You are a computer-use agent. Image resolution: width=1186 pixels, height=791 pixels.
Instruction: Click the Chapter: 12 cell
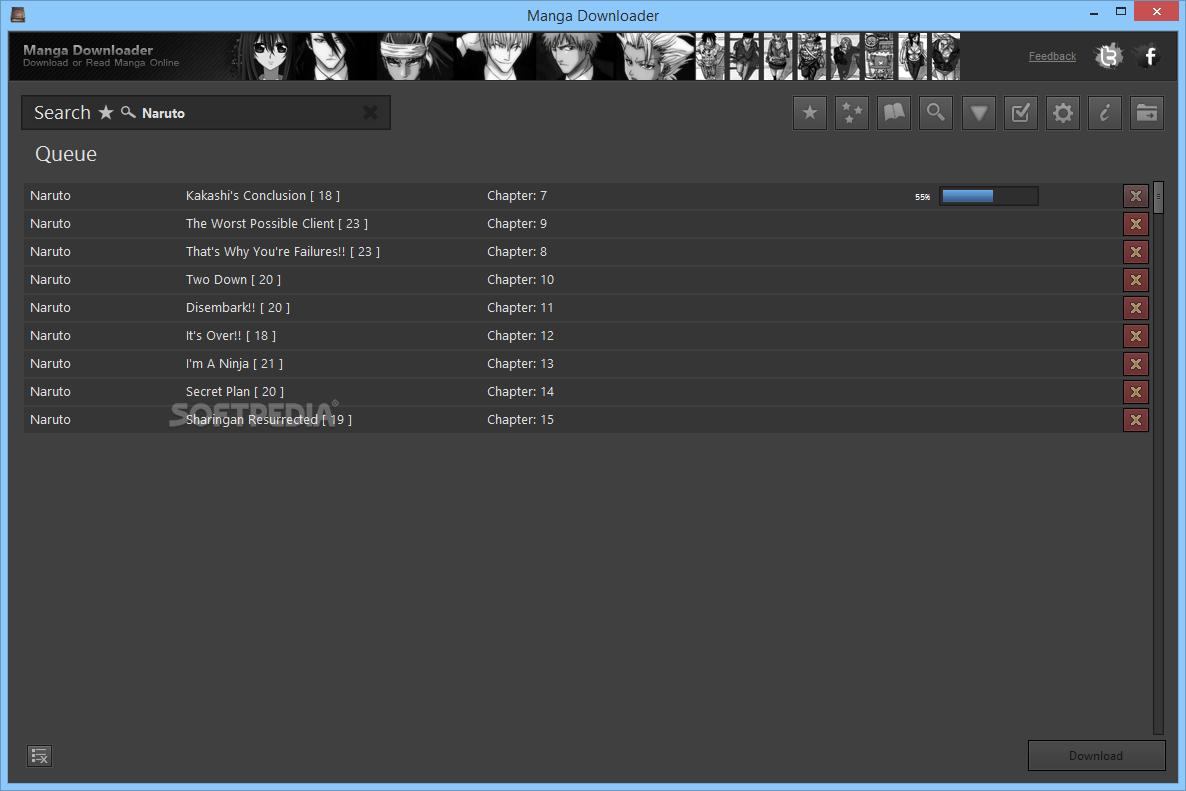tap(520, 336)
